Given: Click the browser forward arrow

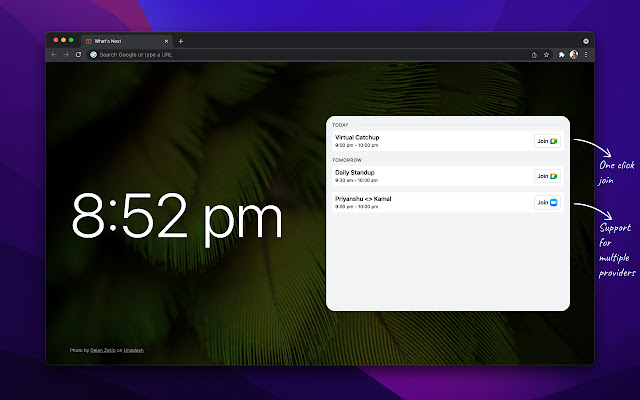Looking at the screenshot, I should [x=65, y=54].
